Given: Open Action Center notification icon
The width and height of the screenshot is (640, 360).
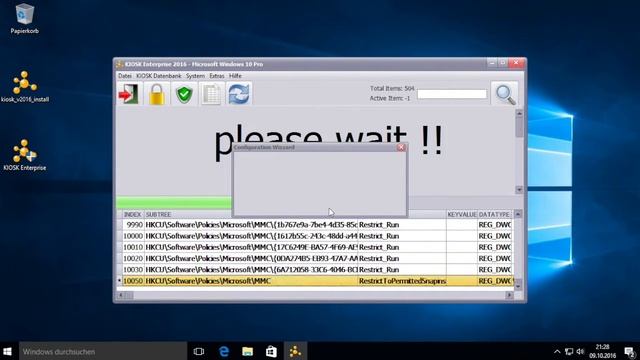Looking at the screenshot, I should click(x=630, y=351).
